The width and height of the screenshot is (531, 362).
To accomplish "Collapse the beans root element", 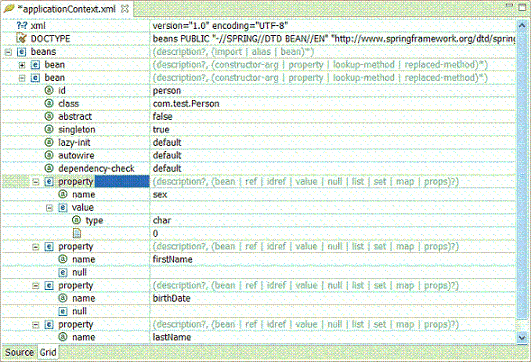I will point(8,52).
